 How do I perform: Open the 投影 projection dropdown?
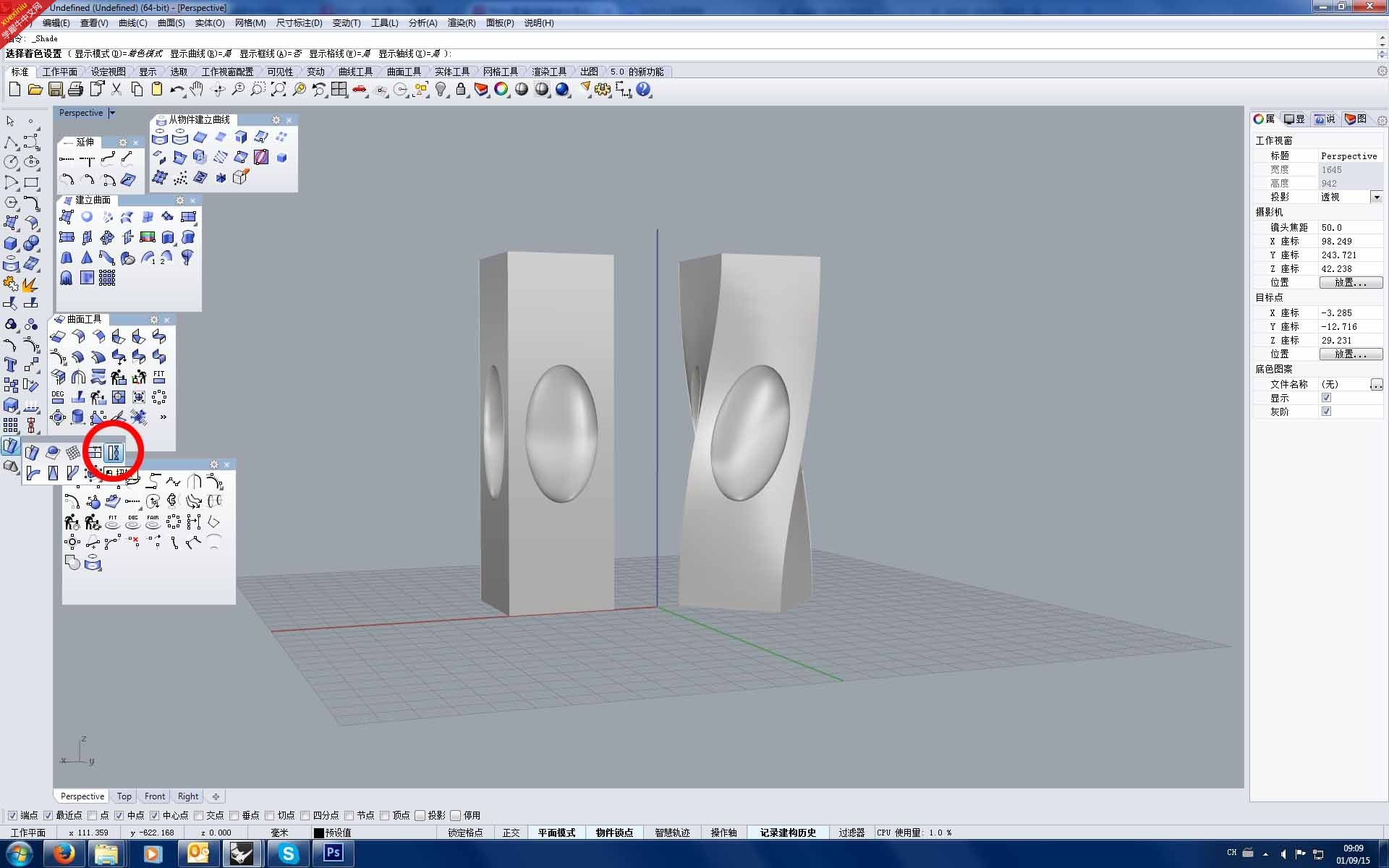point(1377,197)
